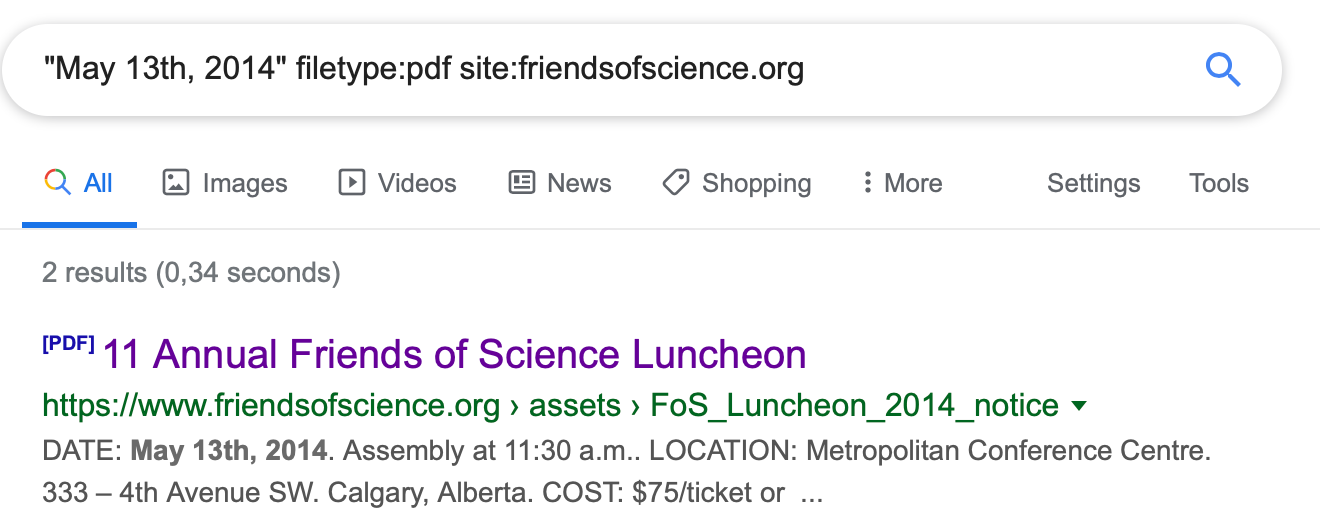The width and height of the screenshot is (1320, 518).
Task: Open the Tools options
Action: pos(1218,183)
